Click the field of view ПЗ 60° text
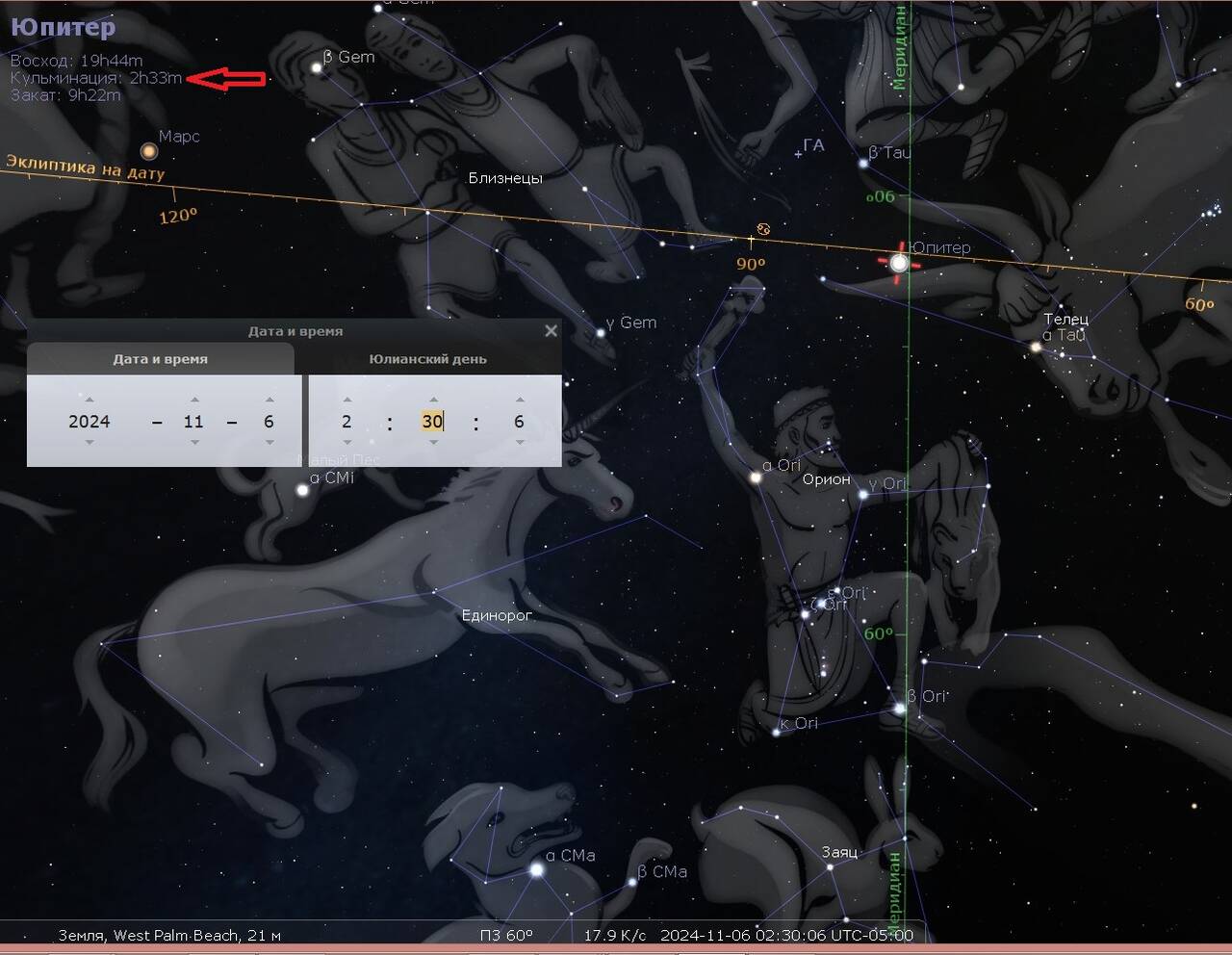 click(x=506, y=935)
